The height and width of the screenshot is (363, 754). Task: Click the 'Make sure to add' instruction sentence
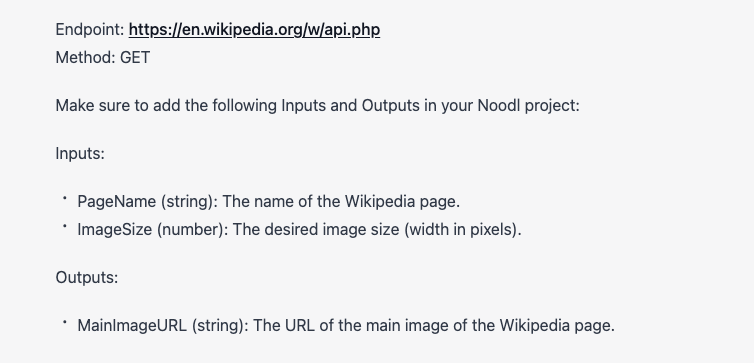coord(318,105)
